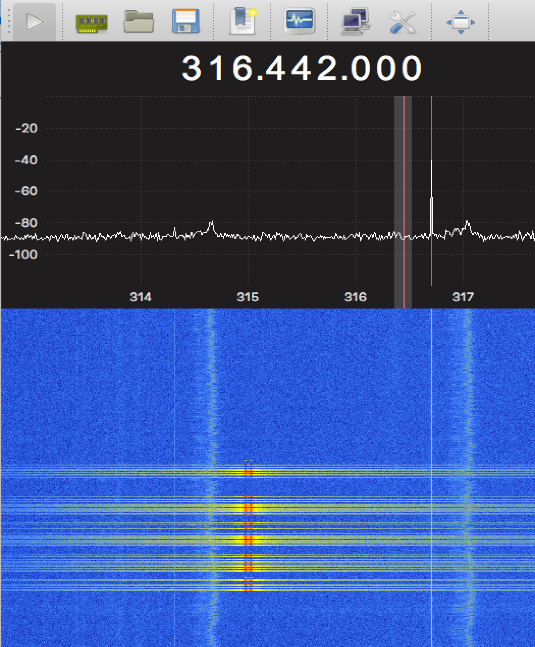
Task: Click the orange vertical line in waterfall
Action: pyautogui.click(x=431, y=475)
